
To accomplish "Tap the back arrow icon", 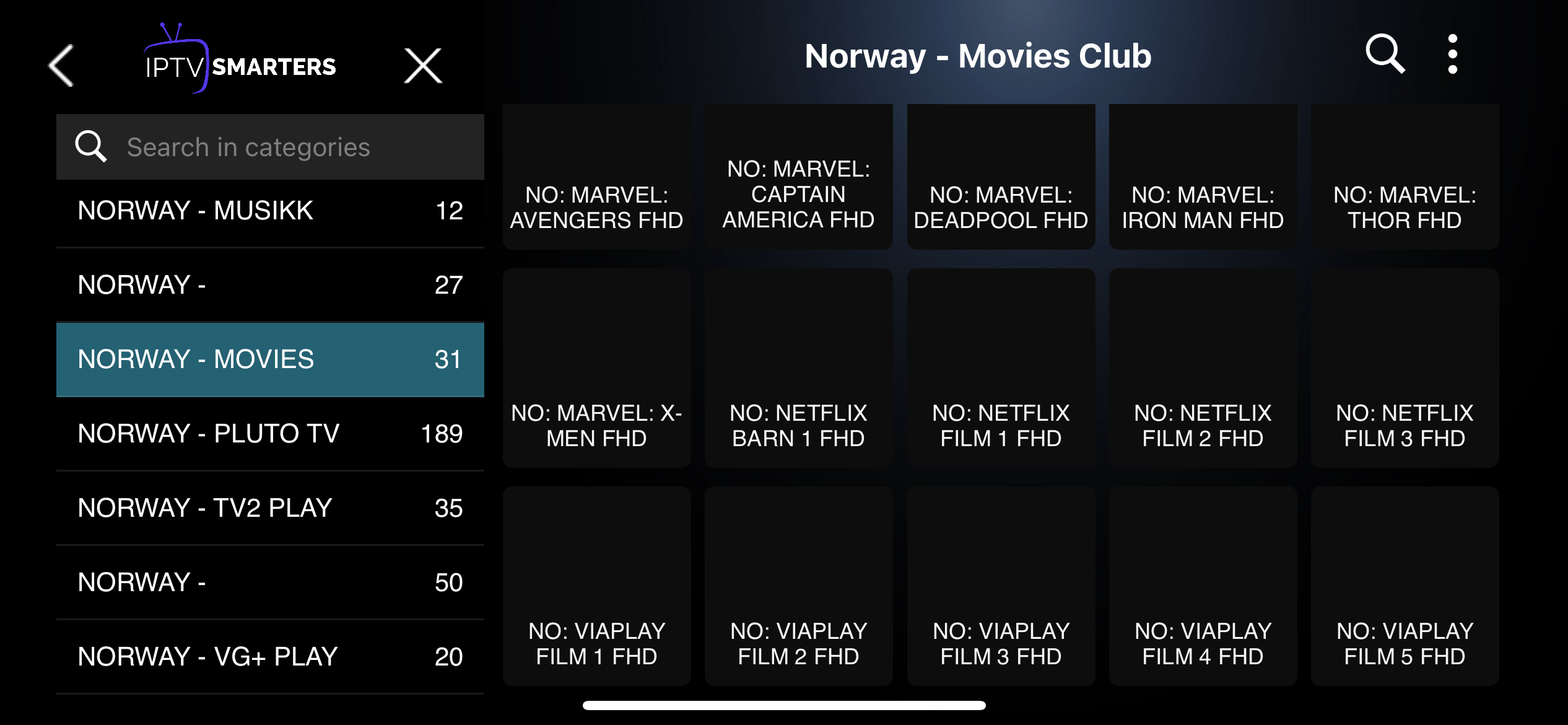I will (62, 65).
